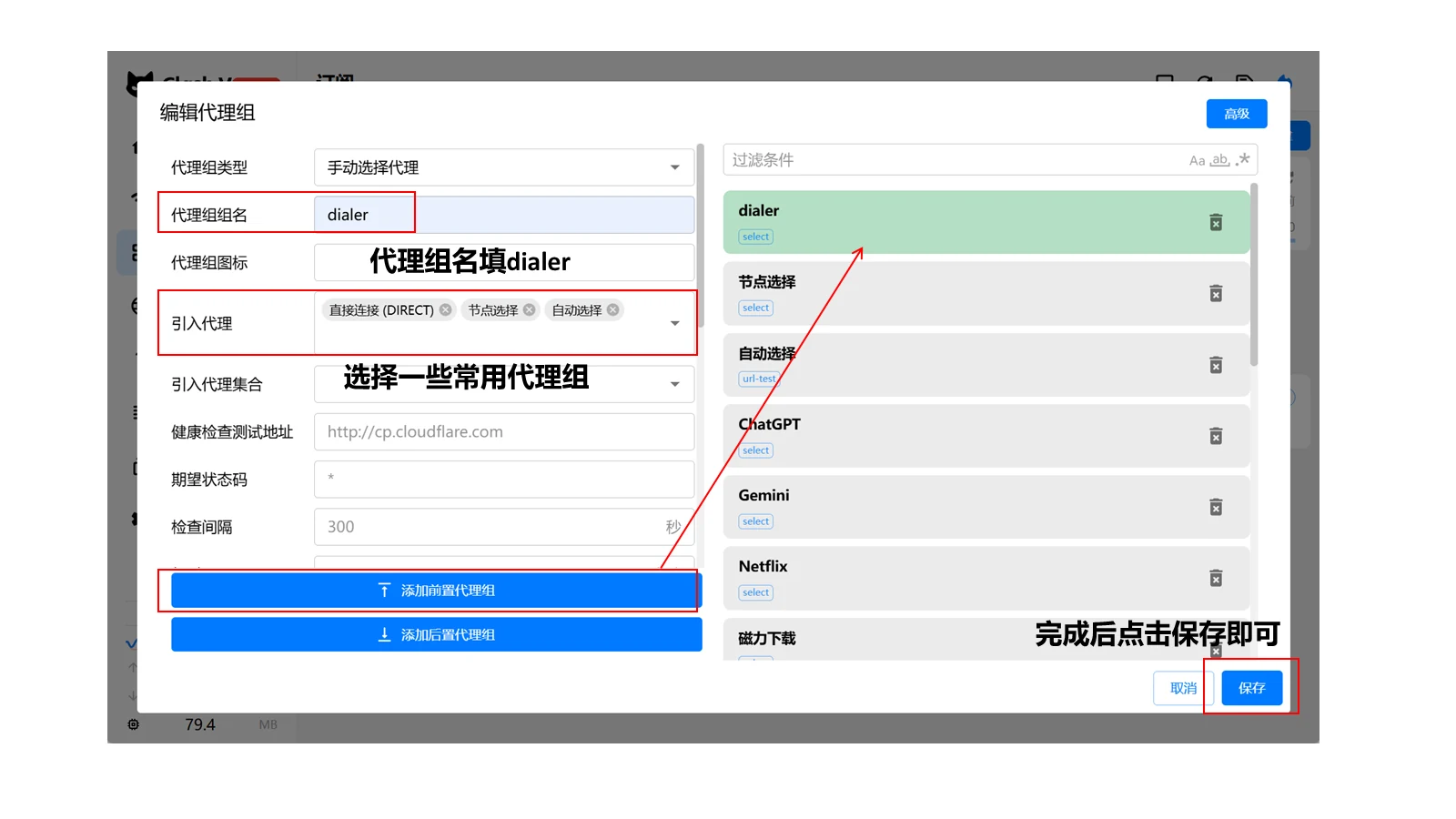Select the ChatGPT group card

[x=986, y=436]
